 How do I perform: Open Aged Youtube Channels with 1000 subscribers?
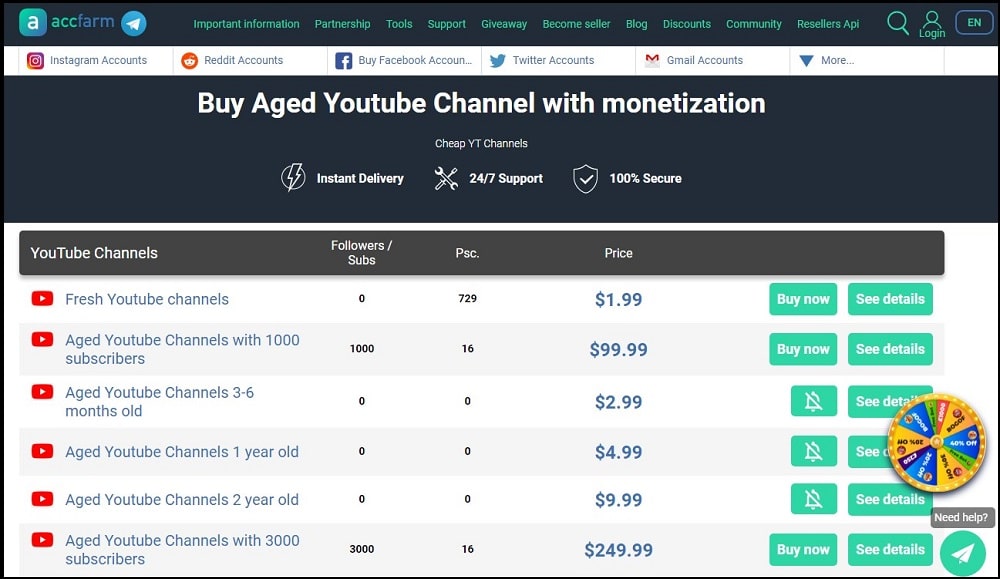[x=182, y=349]
